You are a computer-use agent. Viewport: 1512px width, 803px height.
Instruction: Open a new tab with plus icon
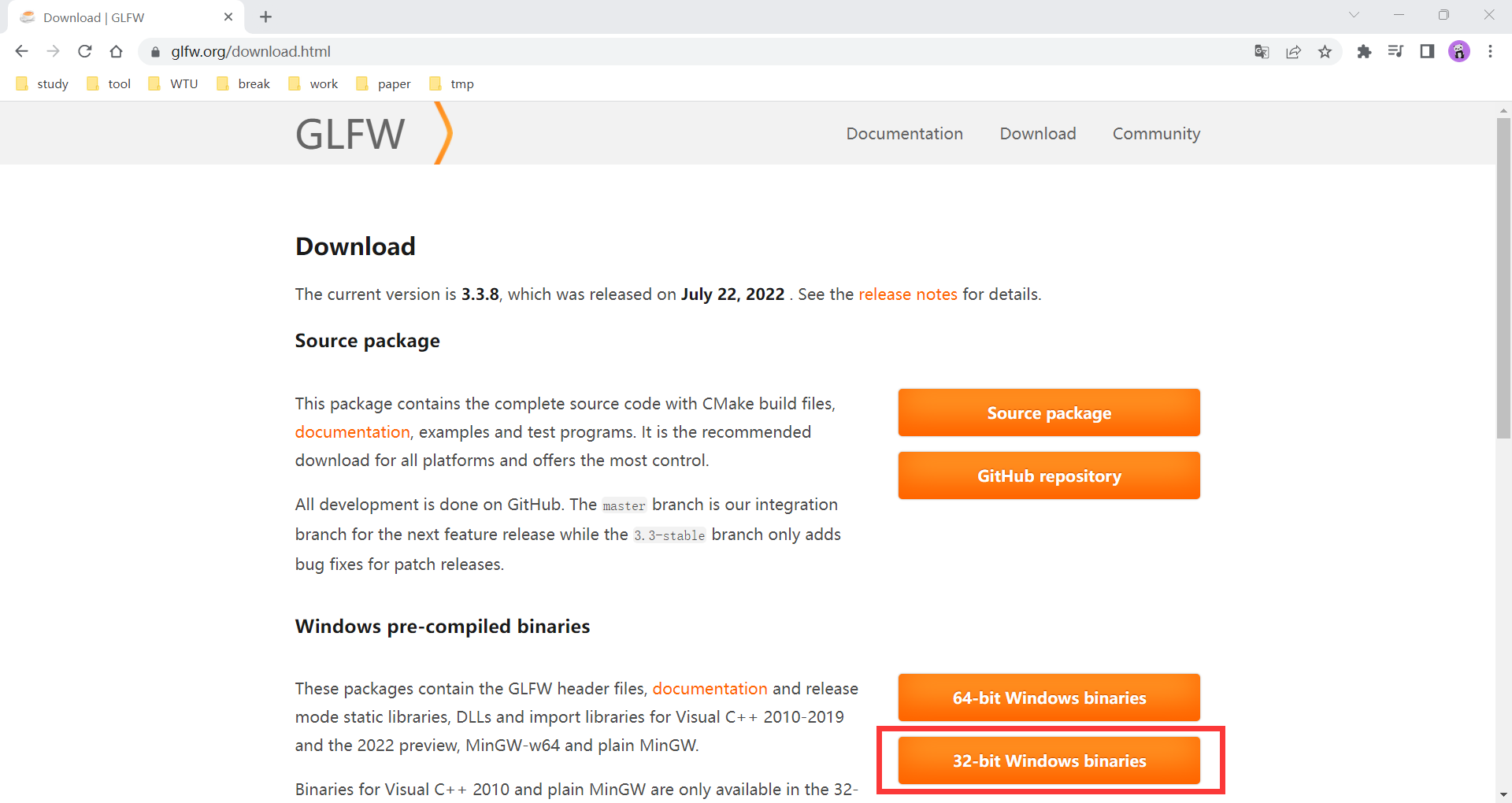click(x=266, y=17)
